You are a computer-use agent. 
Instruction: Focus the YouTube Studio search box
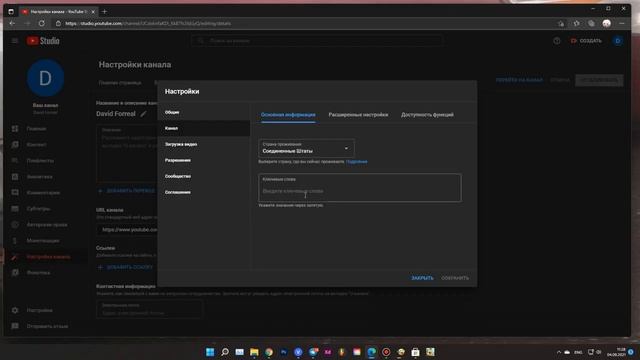(x=317, y=41)
